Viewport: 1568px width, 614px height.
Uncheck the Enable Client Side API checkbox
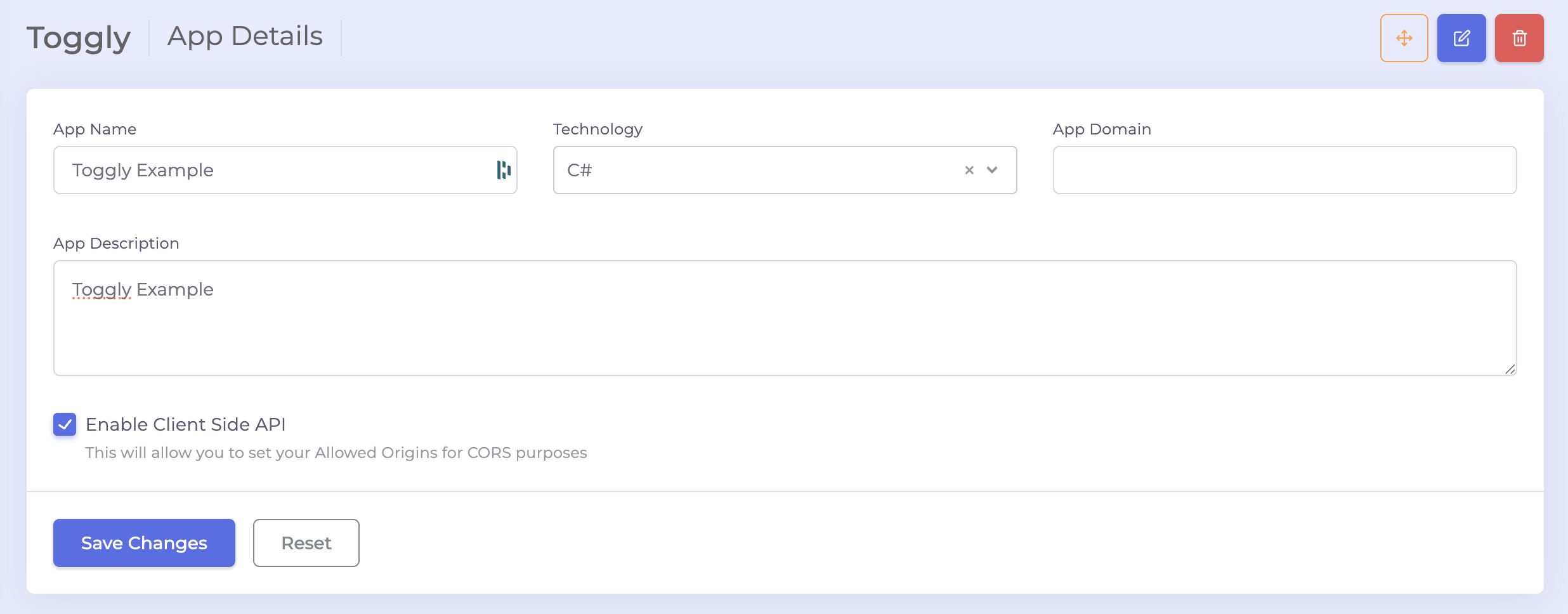(x=65, y=424)
